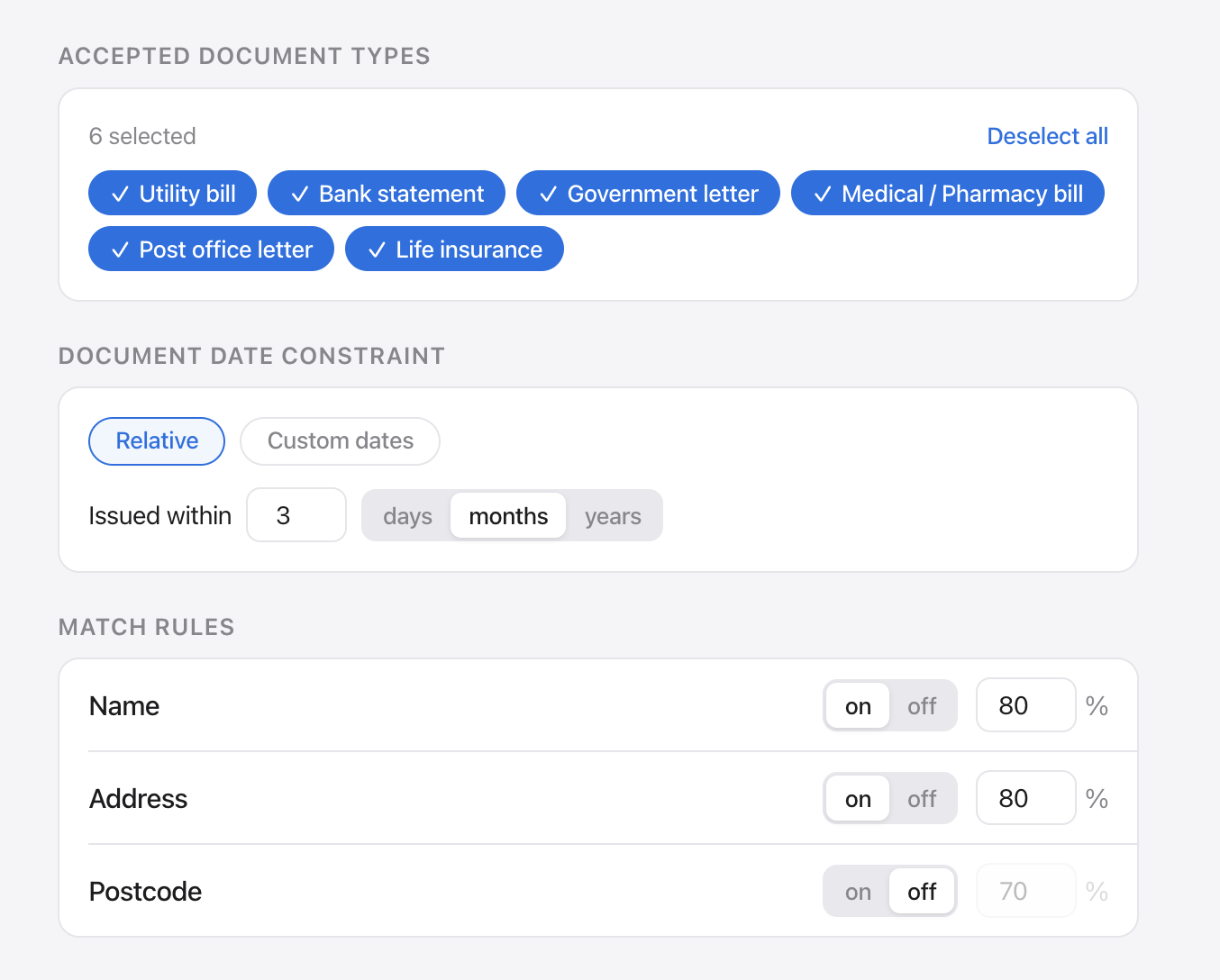The image size is (1220, 980).
Task: Select the Relative date constraint tab
Action: coord(156,441)
